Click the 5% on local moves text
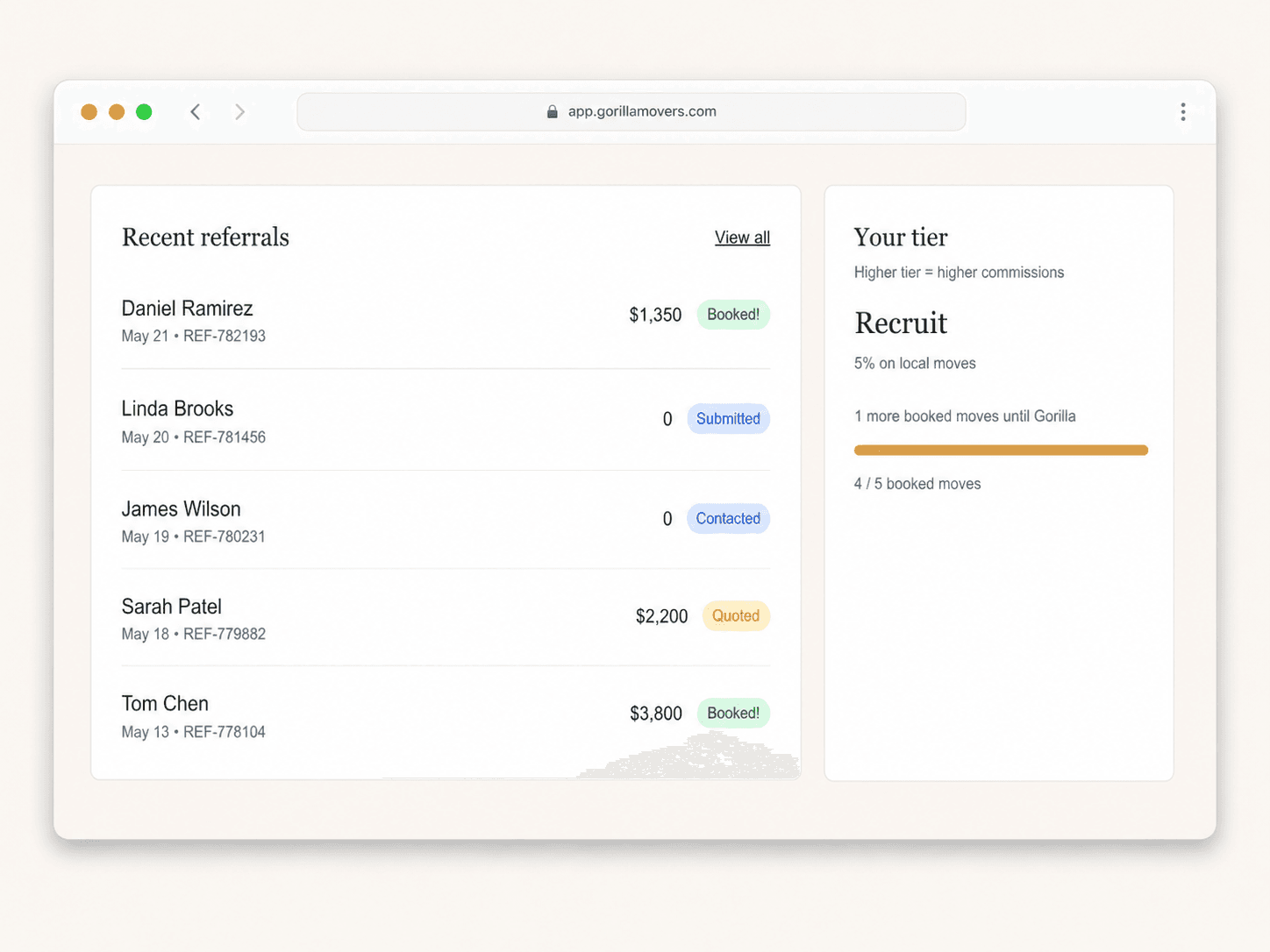The image size is (1270, 952). (915, 364)
